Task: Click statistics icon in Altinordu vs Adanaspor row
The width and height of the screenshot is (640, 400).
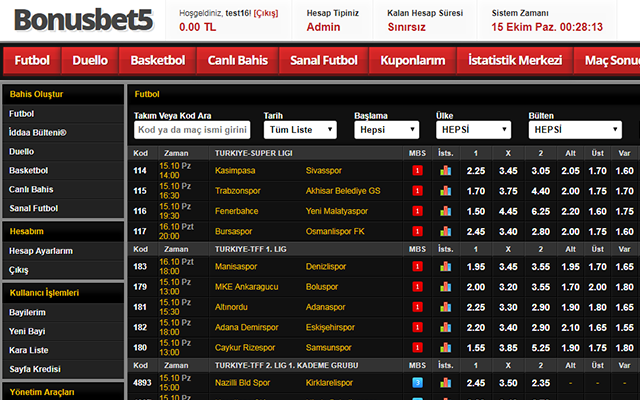Action: 445,307
